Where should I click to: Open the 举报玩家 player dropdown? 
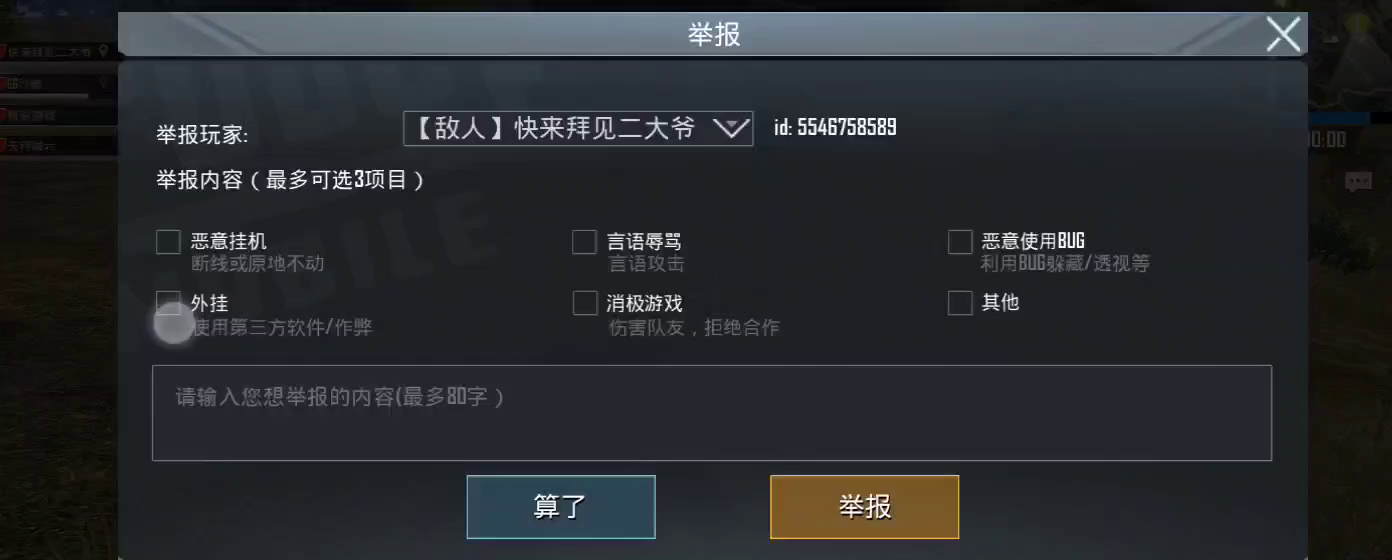pyautogui.click(x=578, y=128)
